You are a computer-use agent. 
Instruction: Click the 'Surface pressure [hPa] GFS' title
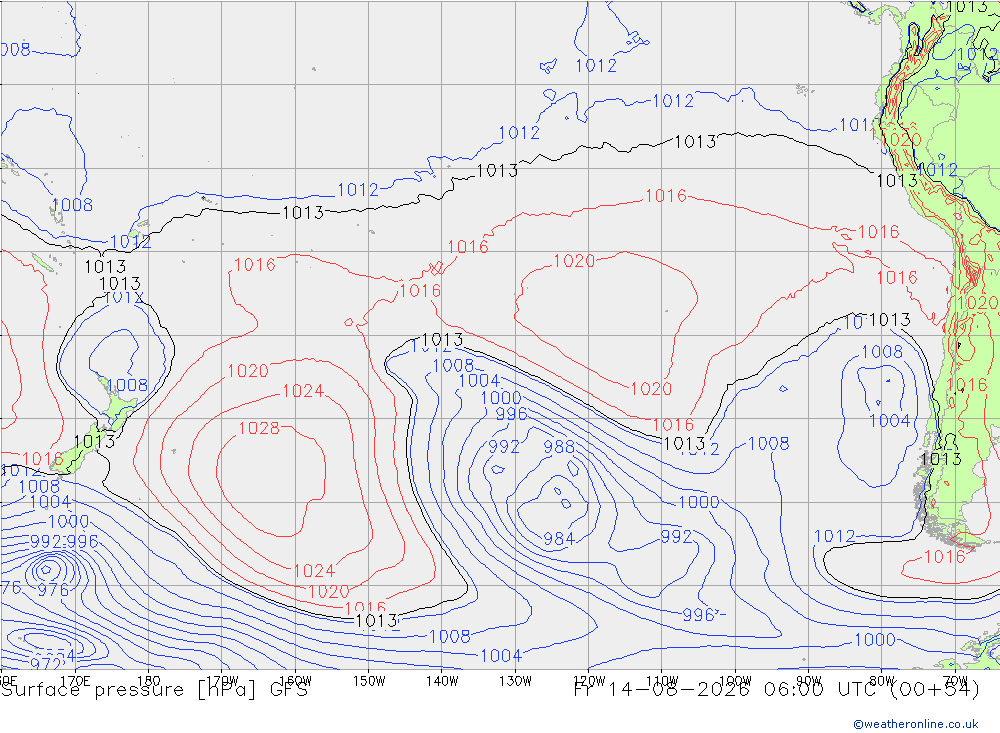coord(154,690)
